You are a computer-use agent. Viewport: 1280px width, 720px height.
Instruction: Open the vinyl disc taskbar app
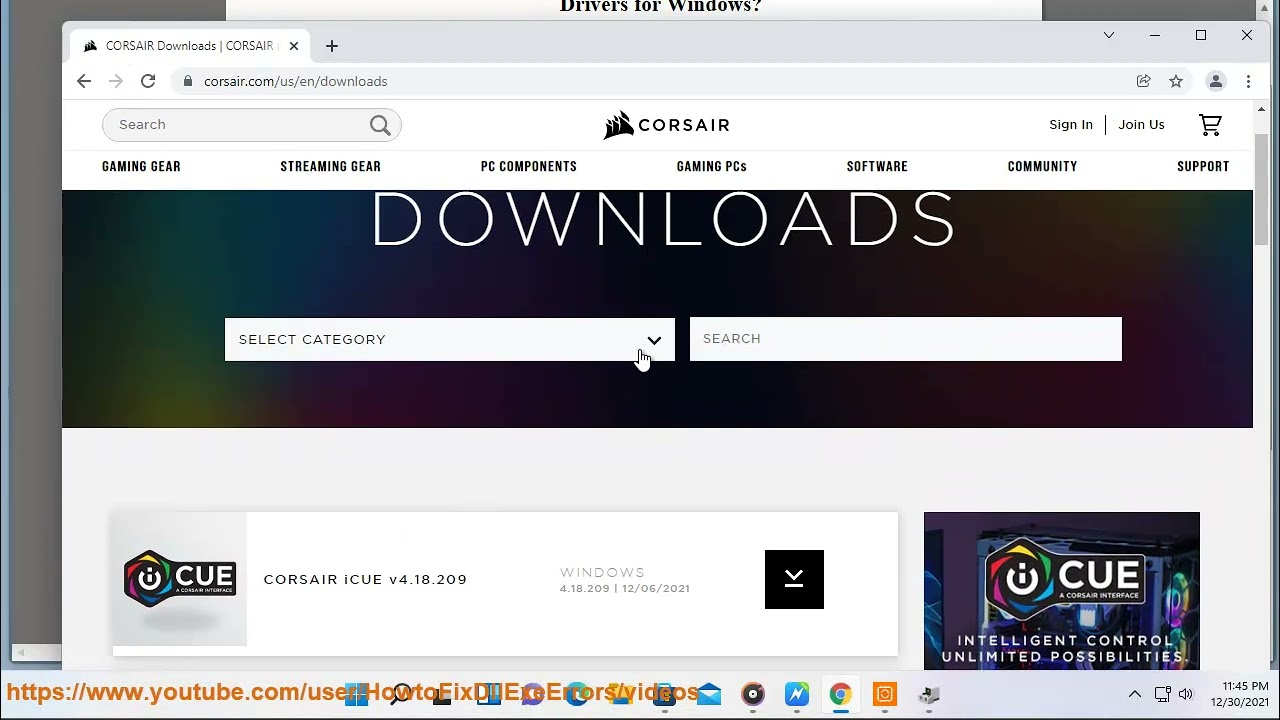(x=753, y=694)
